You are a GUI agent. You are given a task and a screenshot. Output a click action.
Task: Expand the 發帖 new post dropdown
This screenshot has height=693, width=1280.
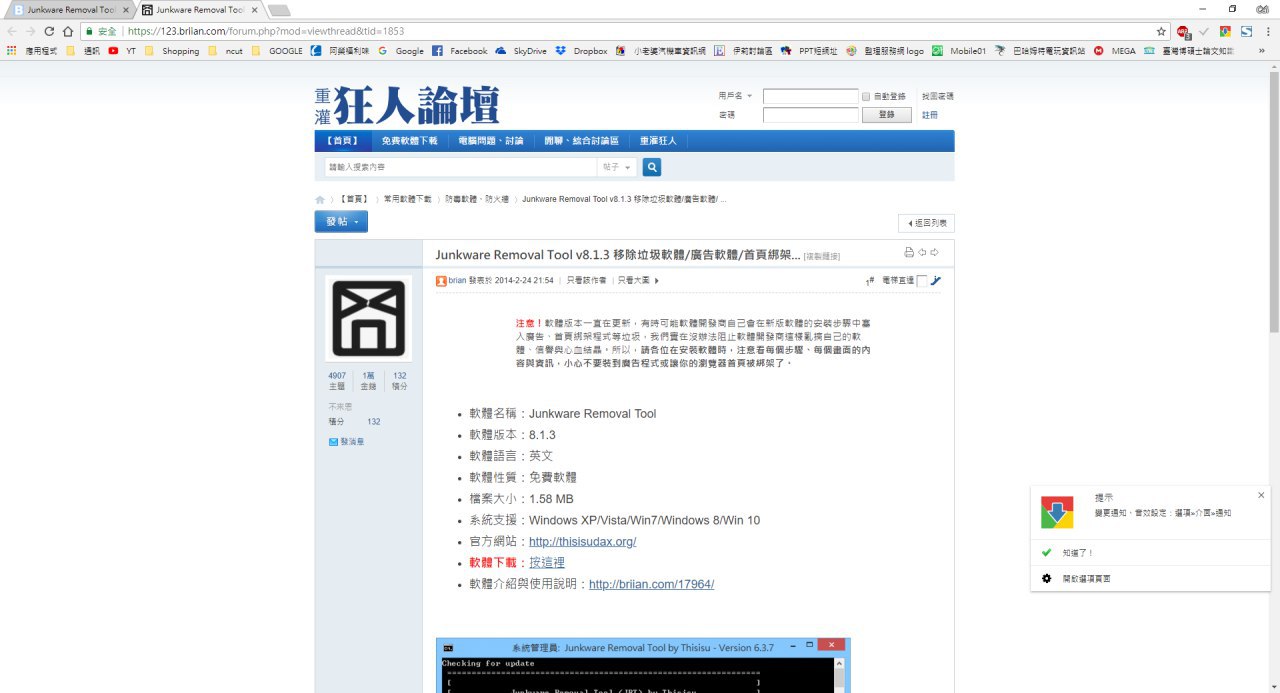[x=341, y=221]
